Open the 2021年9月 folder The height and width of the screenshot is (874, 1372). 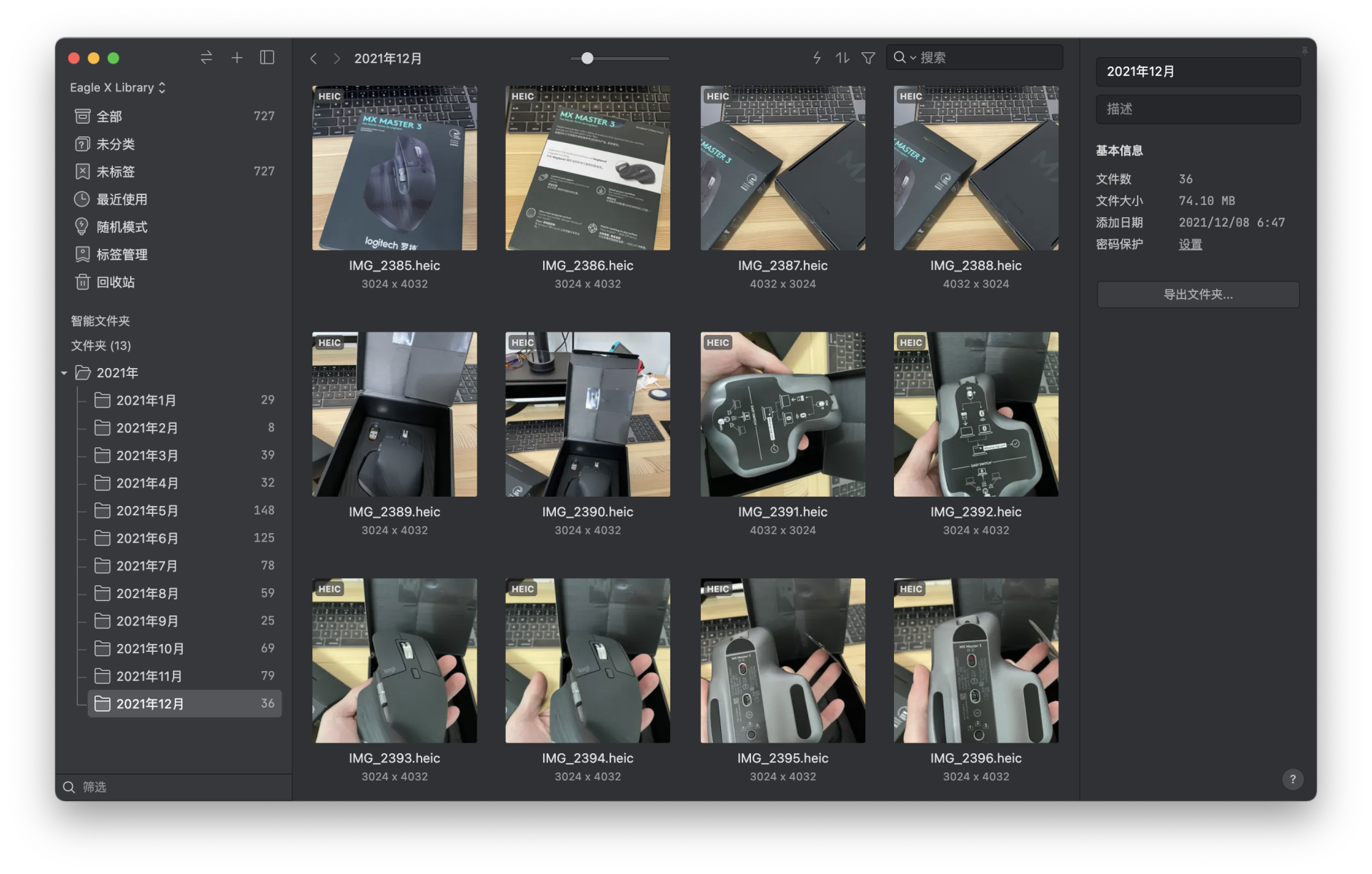pyautogui.click(x=184, y=621)
